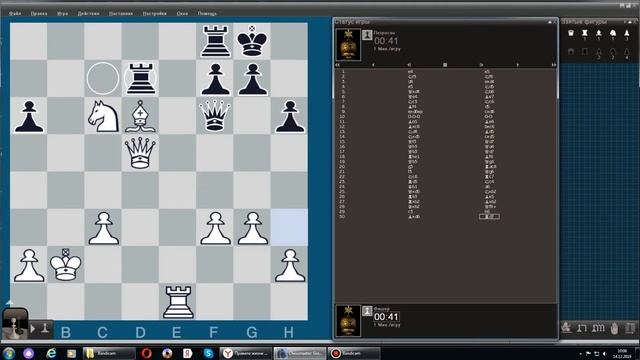Open the Игра menu
The image size is (640, 360).
(x=62, y=13)
